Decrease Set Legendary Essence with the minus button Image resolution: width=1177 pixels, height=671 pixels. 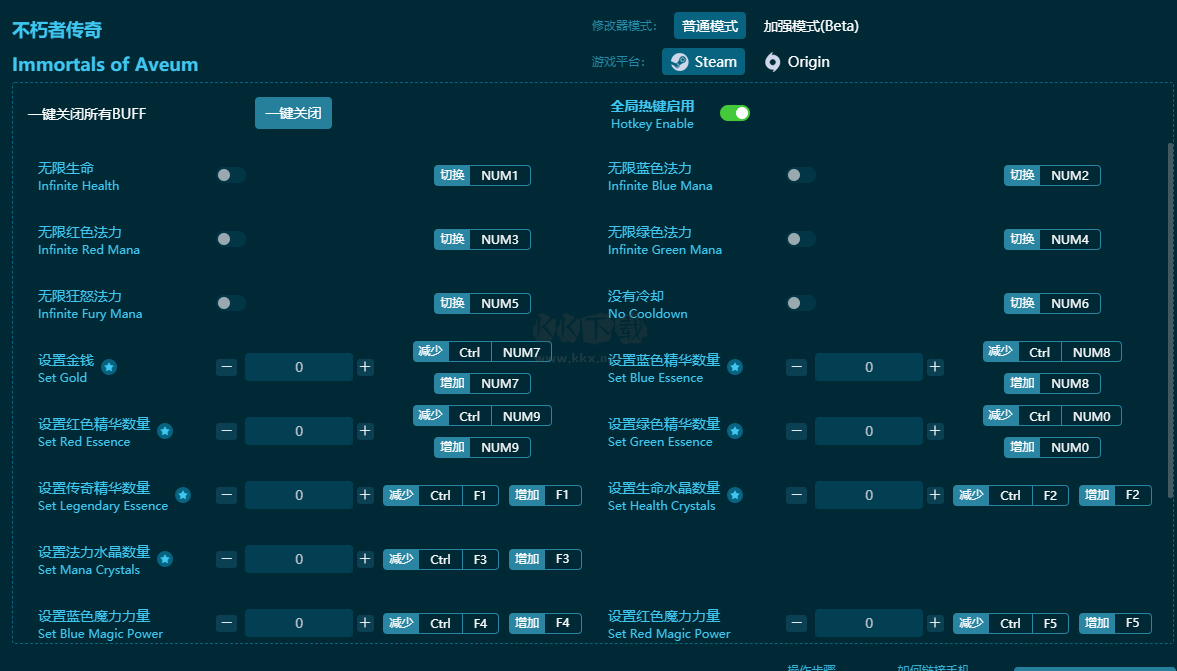click(227, 495)
